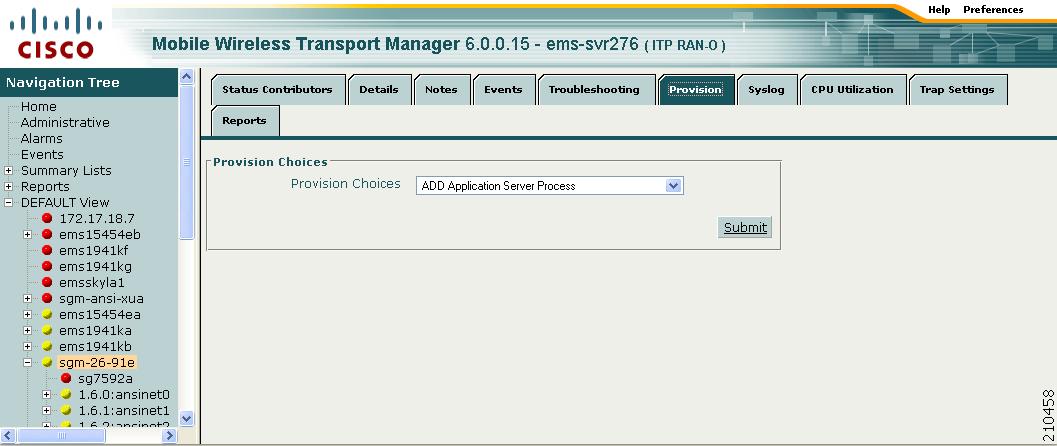Click the navigation tree vertical scrollbar thumb
This screenshot has width=1057, height=446.
point(187,162)
